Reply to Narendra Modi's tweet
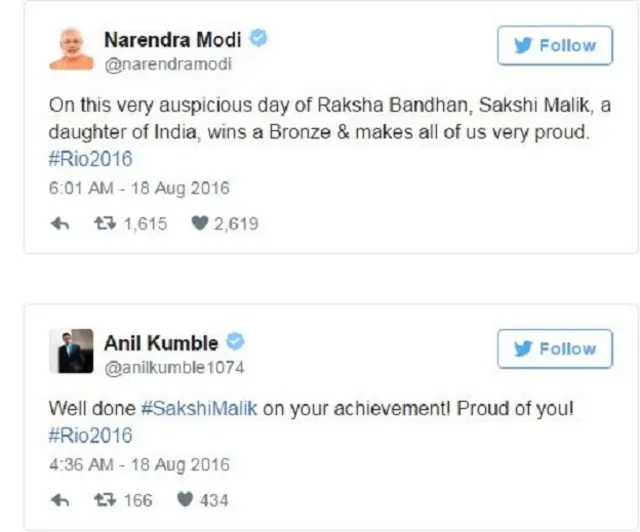 point(59,224)
